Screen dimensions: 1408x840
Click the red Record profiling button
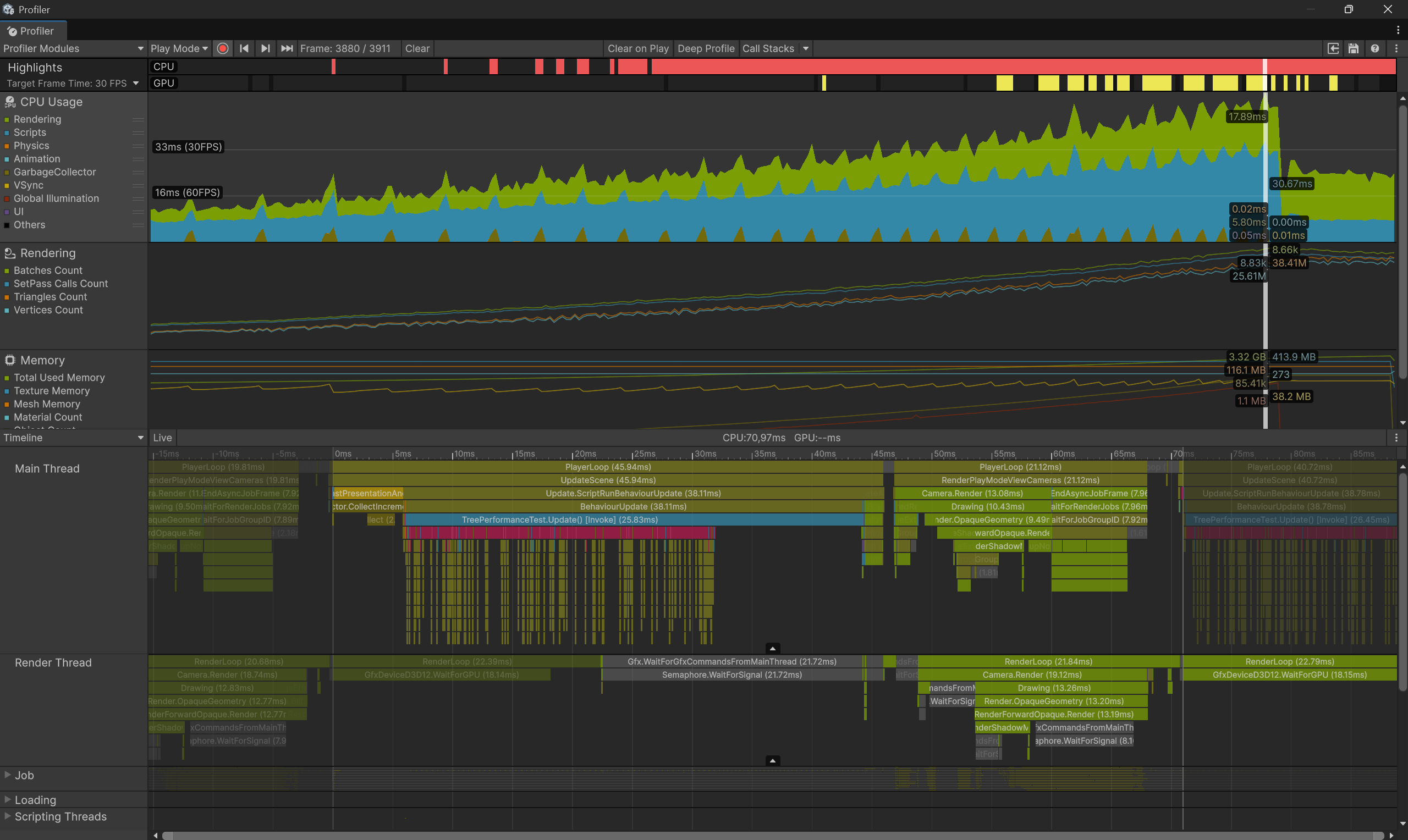(223, 49)
